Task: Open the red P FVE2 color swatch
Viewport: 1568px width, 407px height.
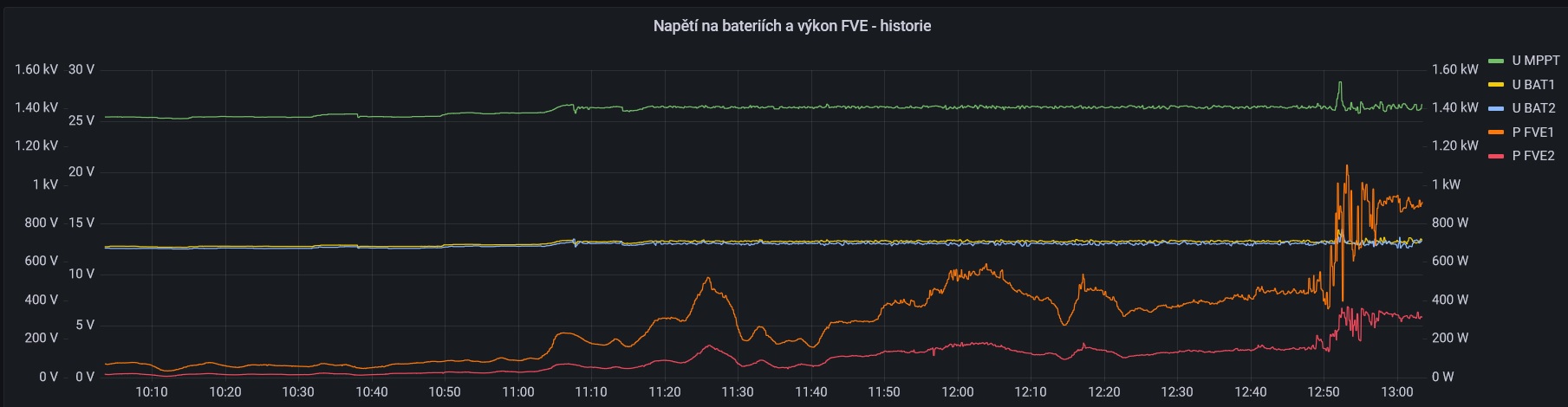Action: tap(1496, 156)
